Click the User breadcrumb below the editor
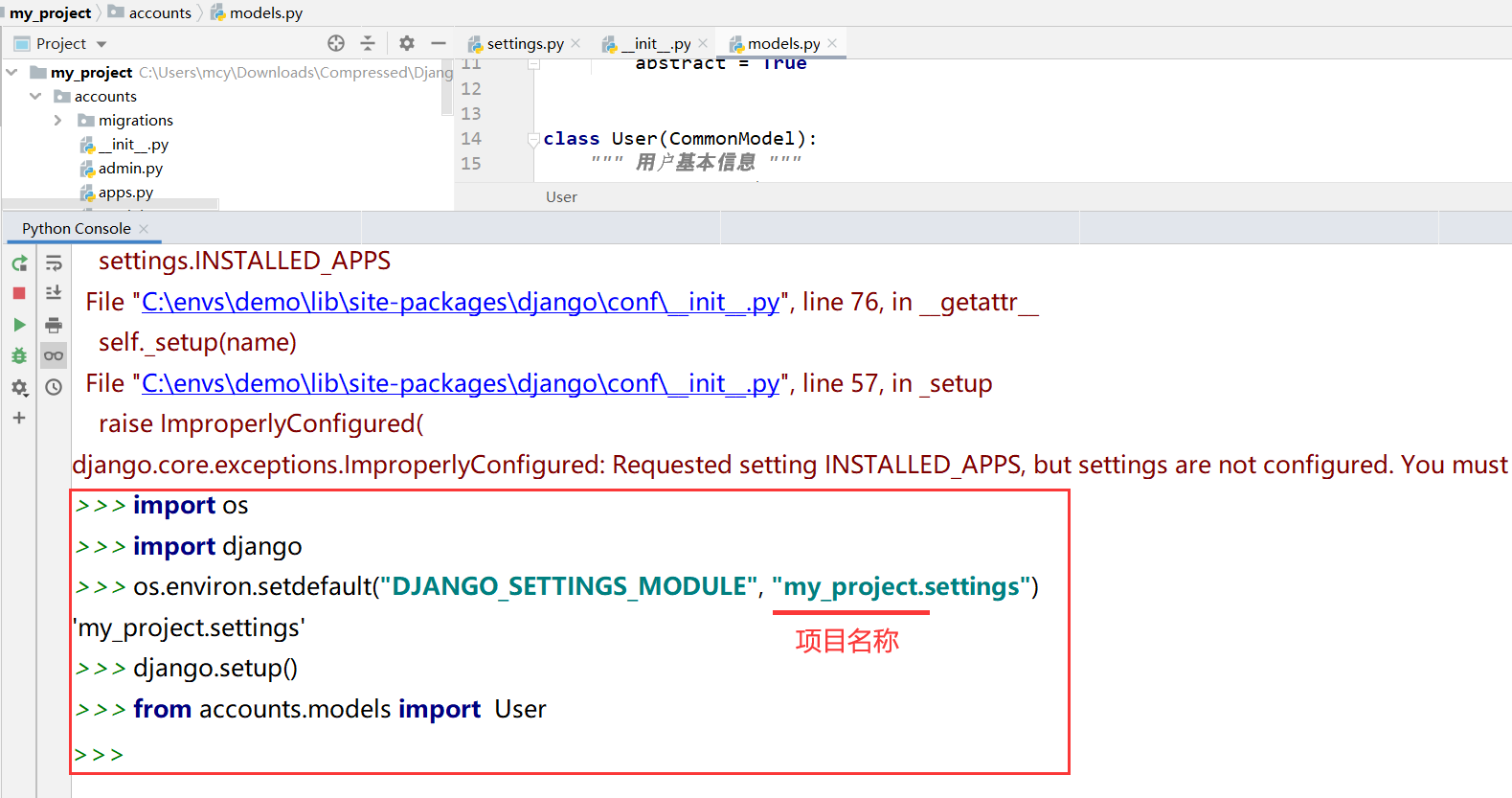The height and width of the screenshot is (798, 1512). pyautogui.click(x=561, y=196)
